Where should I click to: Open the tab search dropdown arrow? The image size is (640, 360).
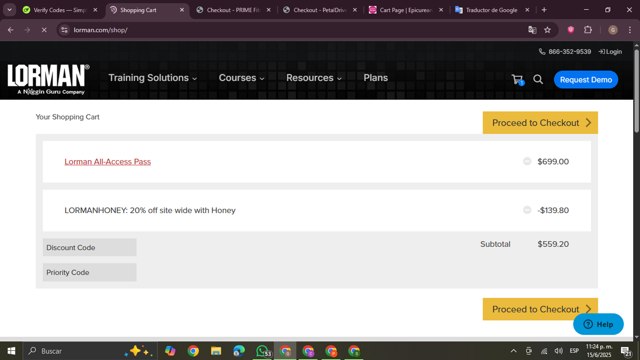coord(9,10)
